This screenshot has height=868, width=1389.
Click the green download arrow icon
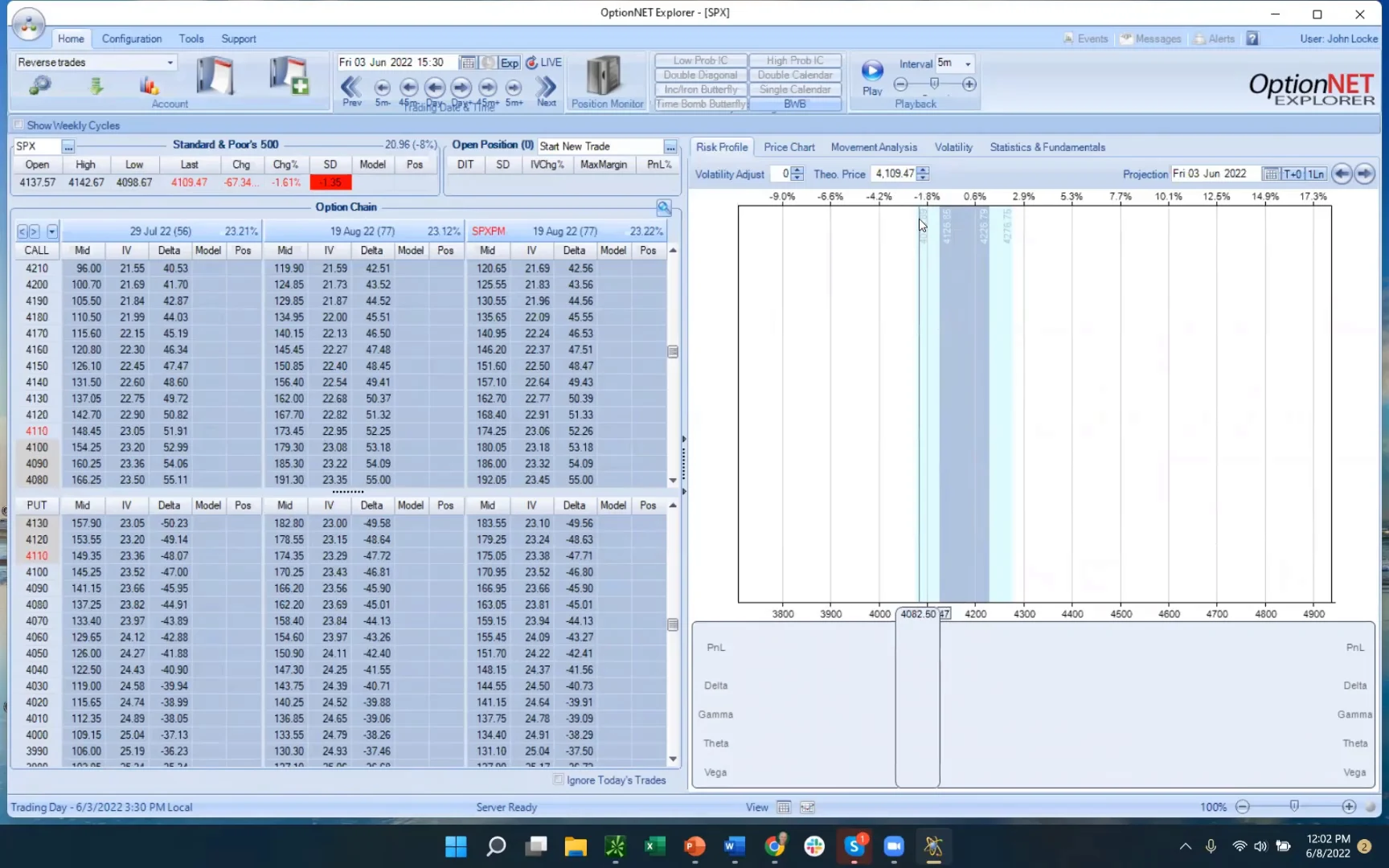96,85
